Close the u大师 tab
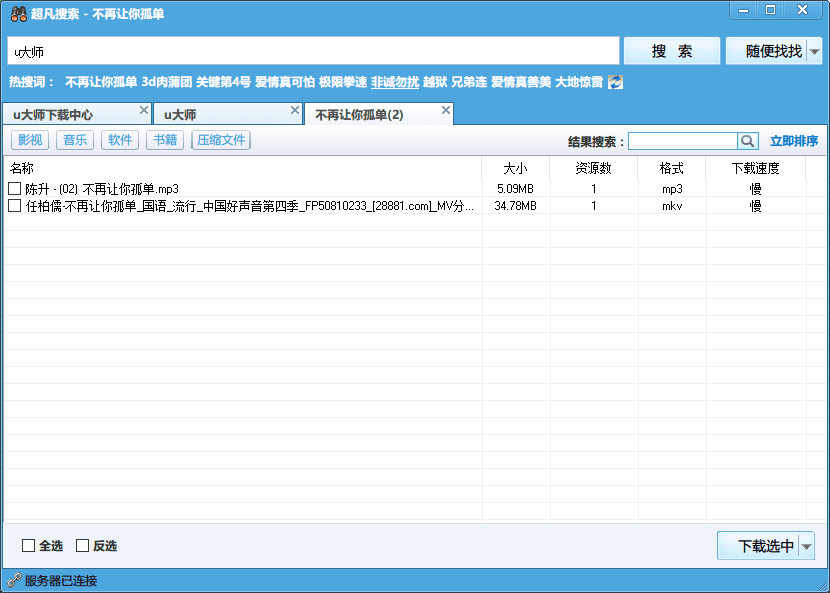830x593 pixels. coord(295,110)
